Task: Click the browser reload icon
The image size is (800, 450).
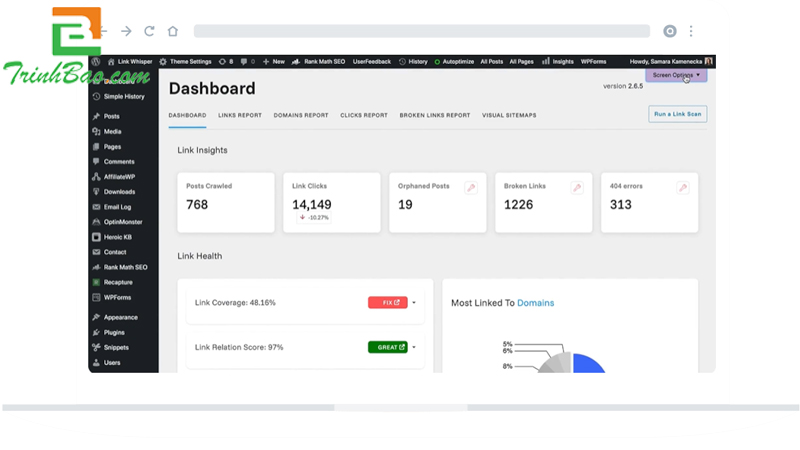Action: click(149, 31)
